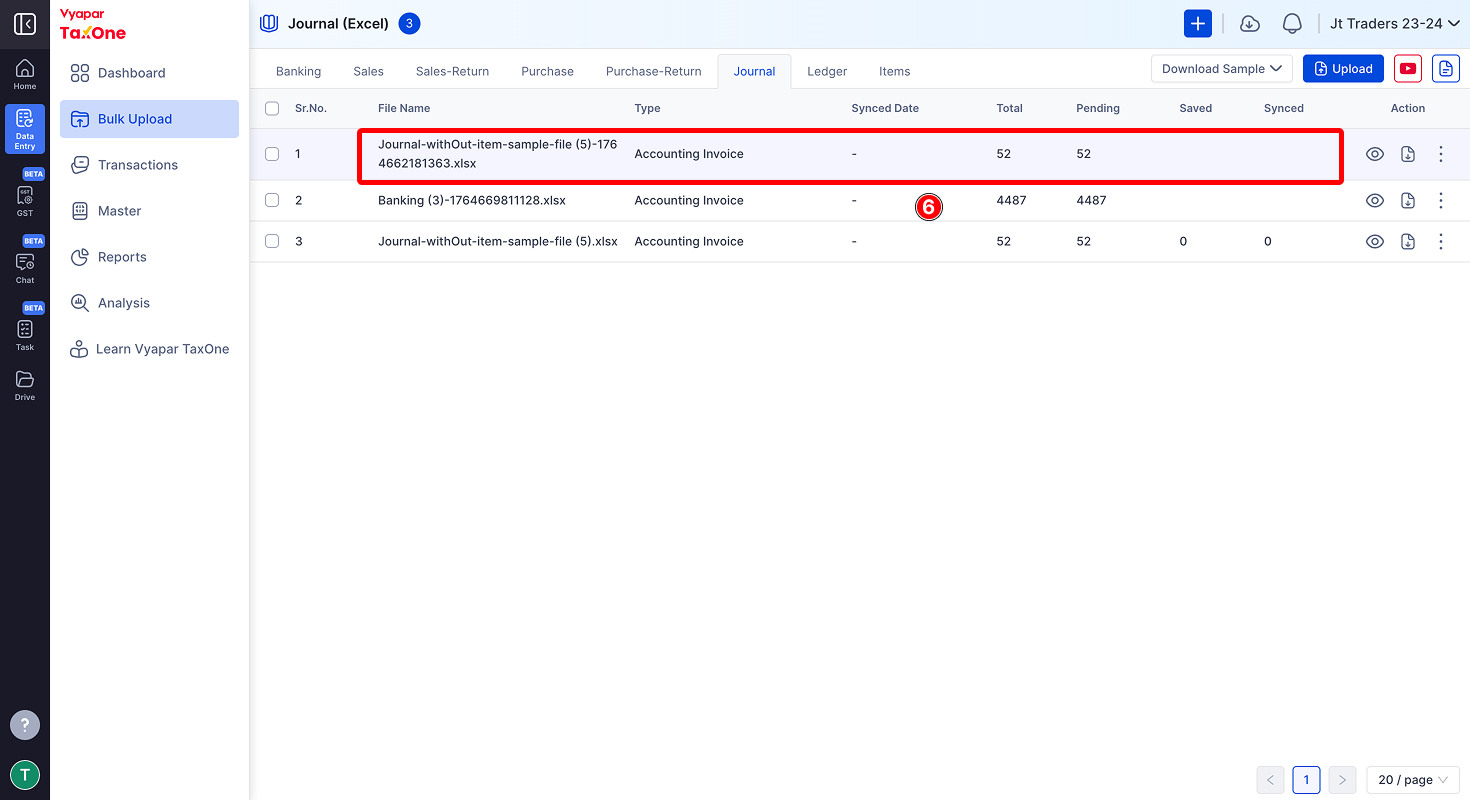View row 3 file with eye icon
Screen dimensions: 1470x800
[x=1375, y=241]
